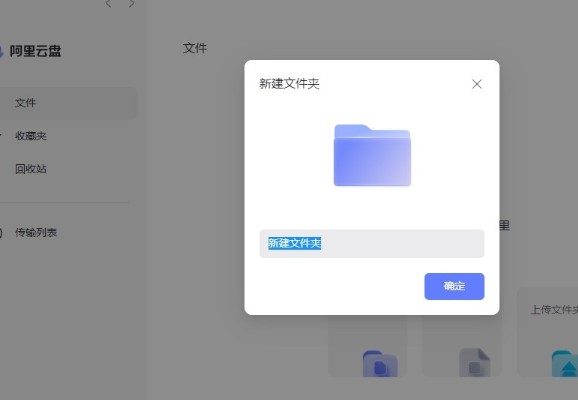Viewport: 578px width, 400px height.
Task: Click the 传输列表 sidebar icon
Action: pos(1,233)
